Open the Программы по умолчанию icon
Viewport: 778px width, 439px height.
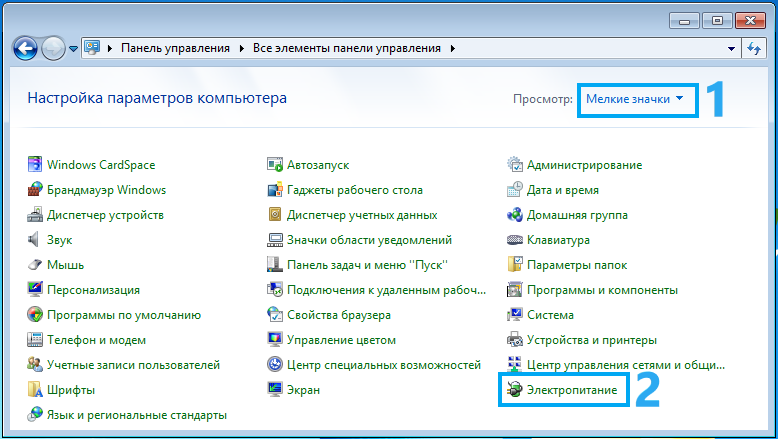tap(35, 314)
